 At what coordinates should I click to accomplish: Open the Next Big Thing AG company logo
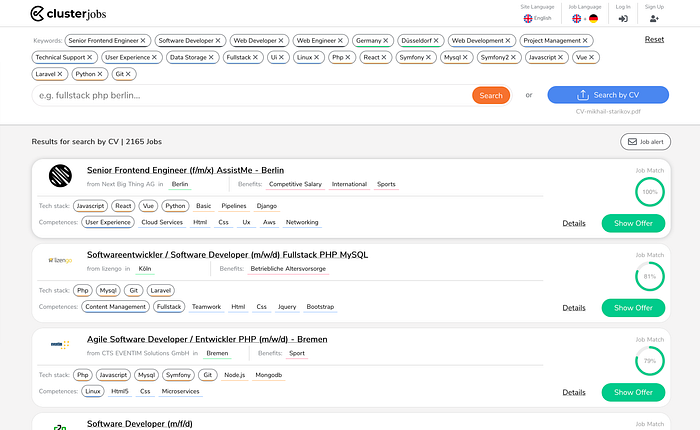(60, 175)
